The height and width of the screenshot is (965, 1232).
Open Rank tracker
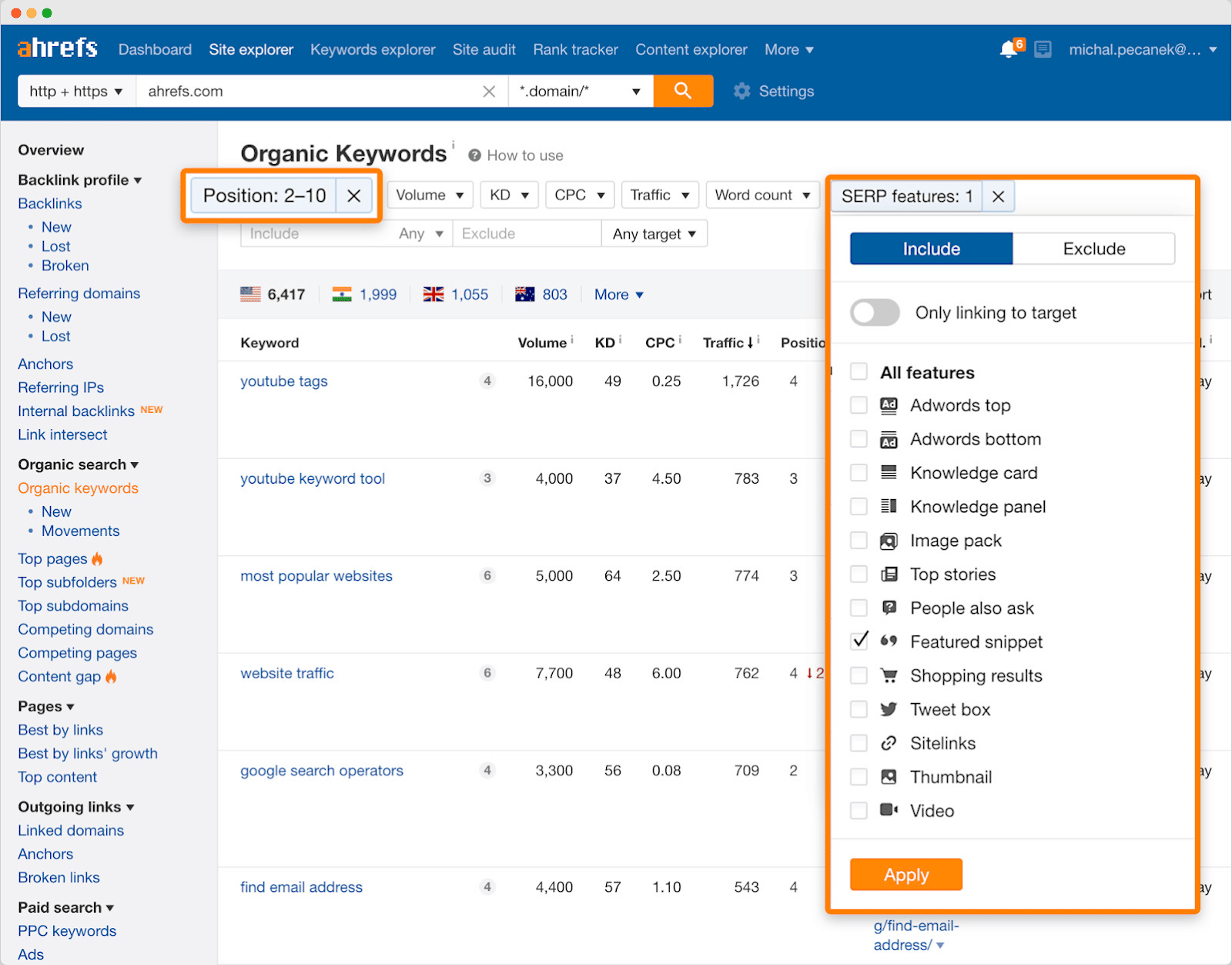click(575, 49)
